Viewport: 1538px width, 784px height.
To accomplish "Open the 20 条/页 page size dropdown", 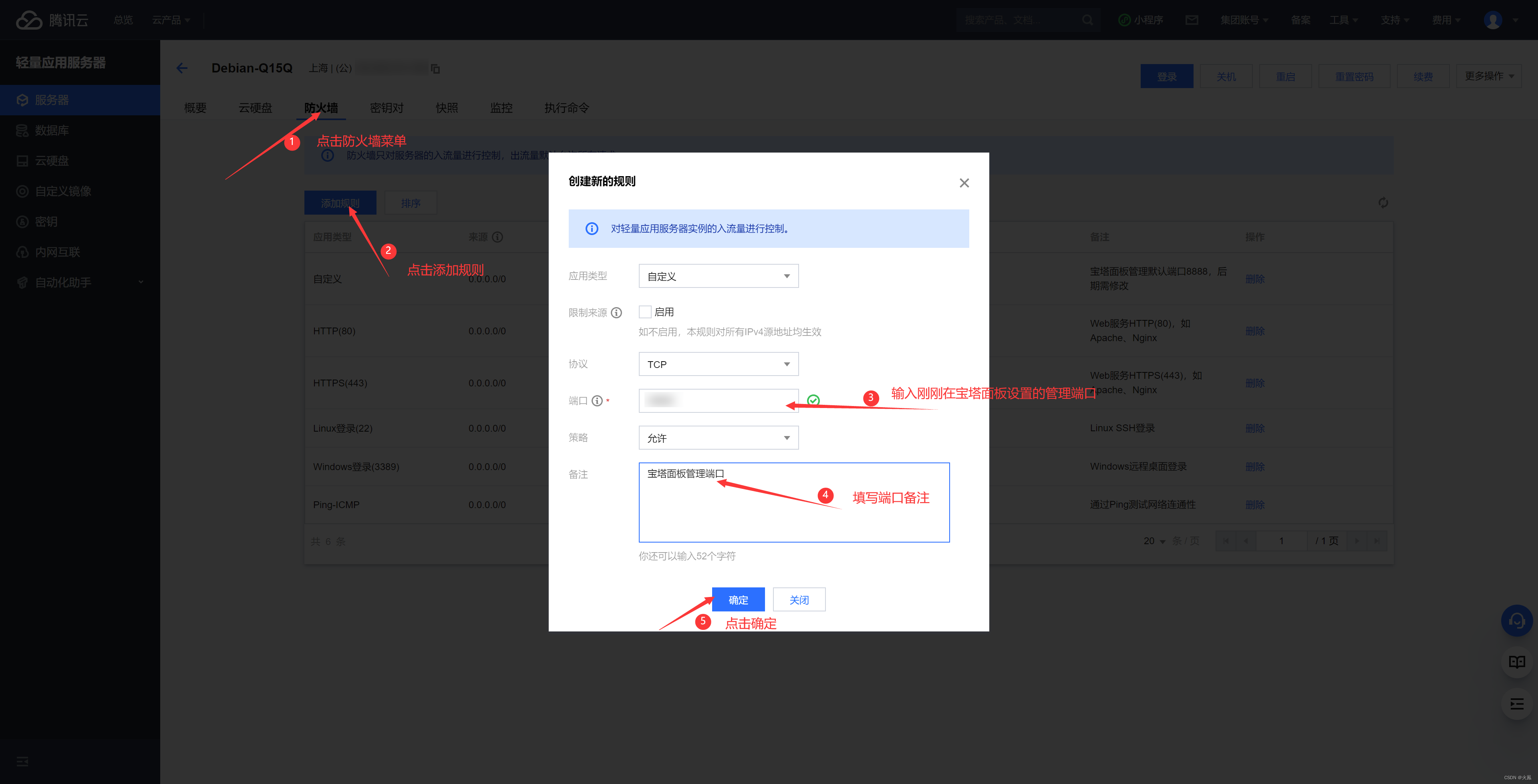I will (x=1154, y=541).
